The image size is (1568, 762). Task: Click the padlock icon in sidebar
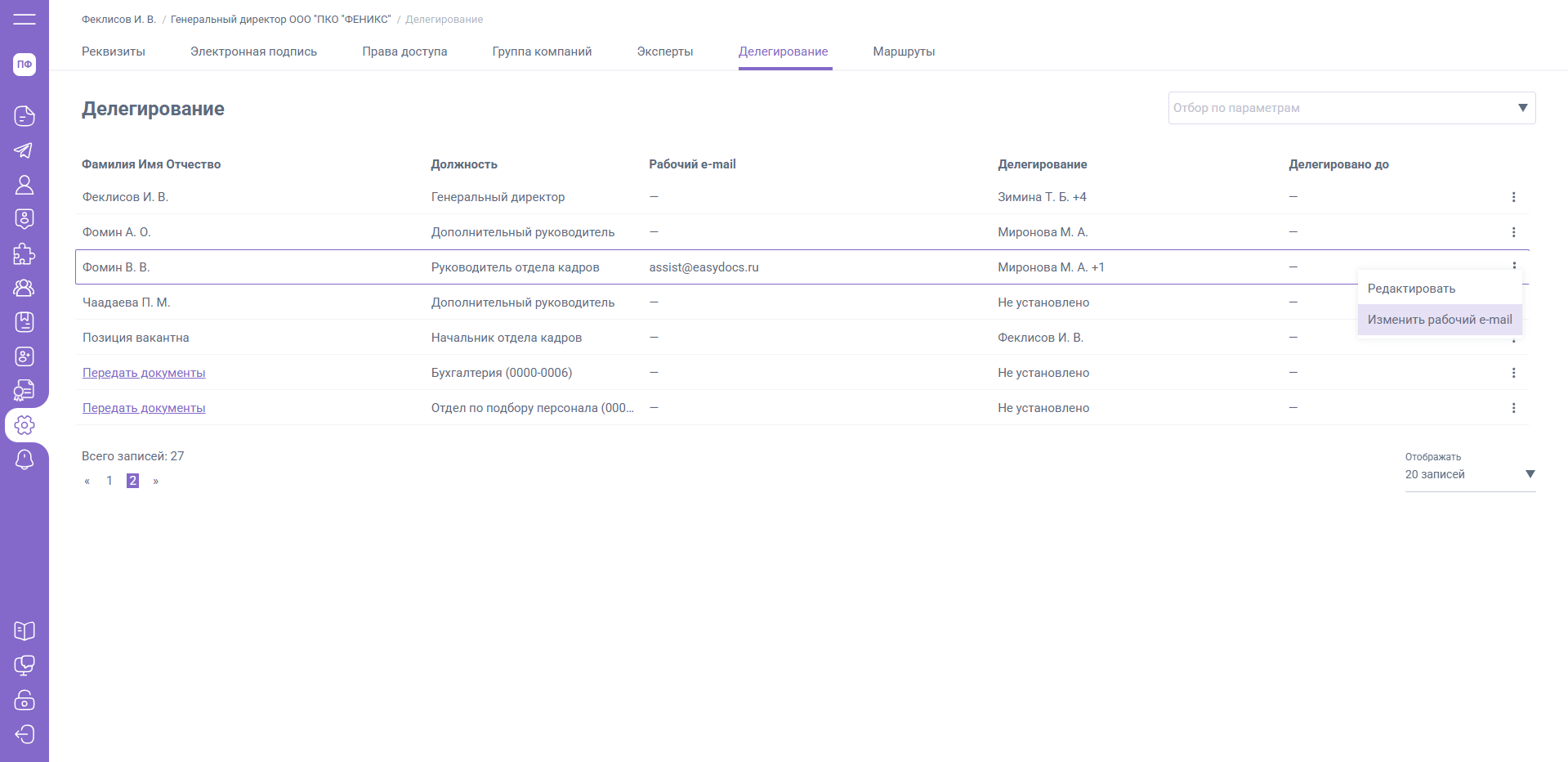(25, 700)
